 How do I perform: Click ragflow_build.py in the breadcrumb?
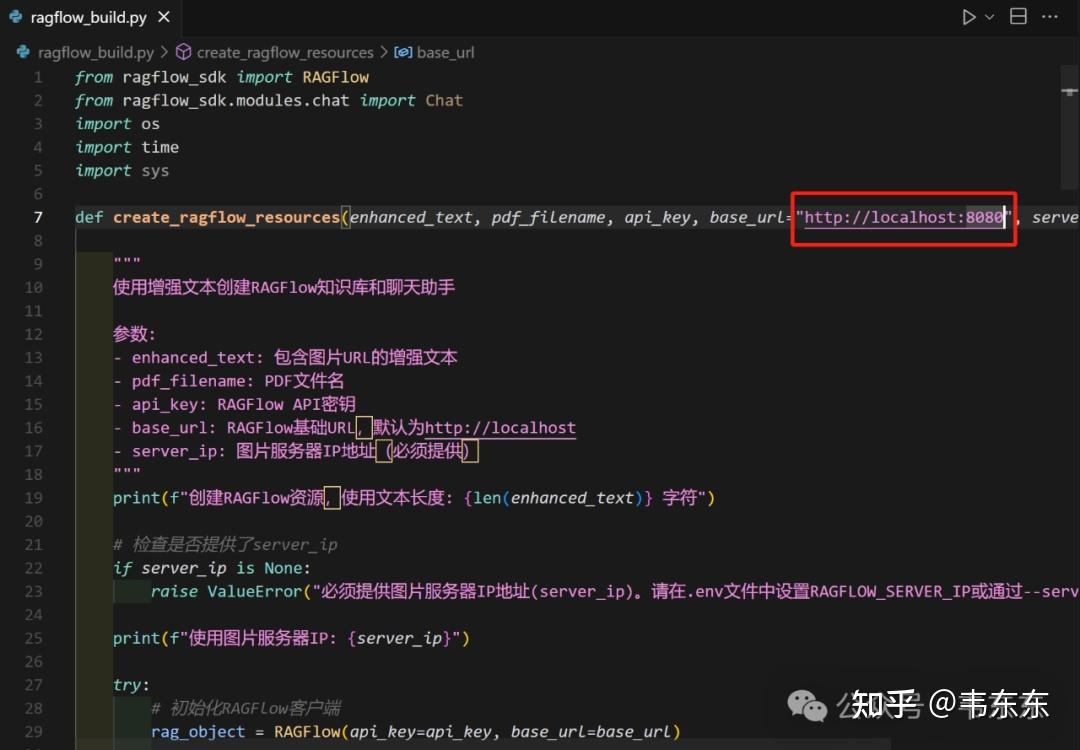coord(96,52)
